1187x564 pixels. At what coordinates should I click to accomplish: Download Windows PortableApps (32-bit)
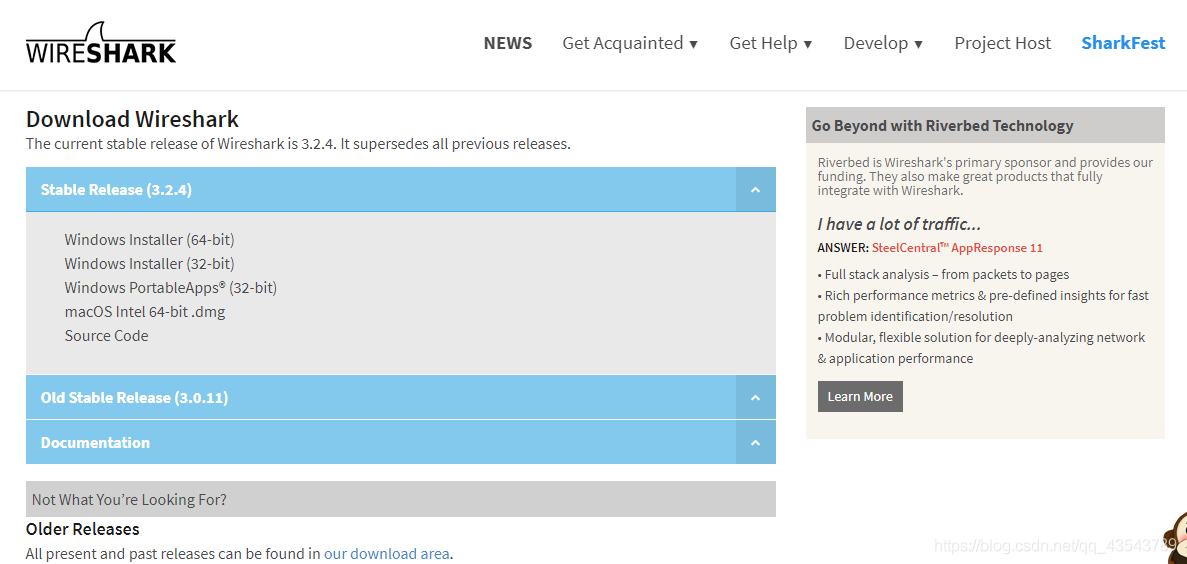tap(170, 288)
